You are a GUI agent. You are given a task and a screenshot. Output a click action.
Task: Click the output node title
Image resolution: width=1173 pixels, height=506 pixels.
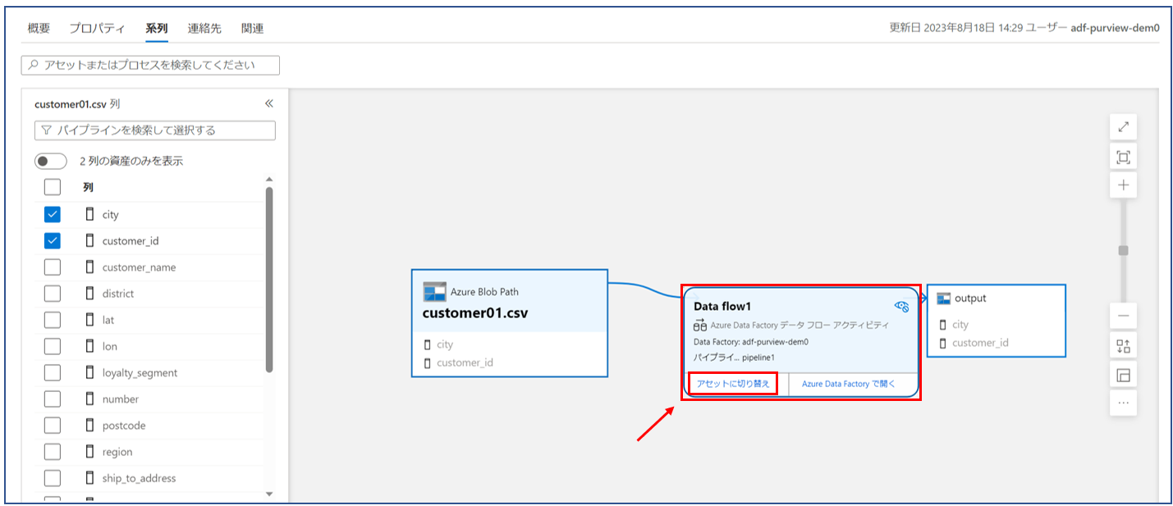click(971, 298)
